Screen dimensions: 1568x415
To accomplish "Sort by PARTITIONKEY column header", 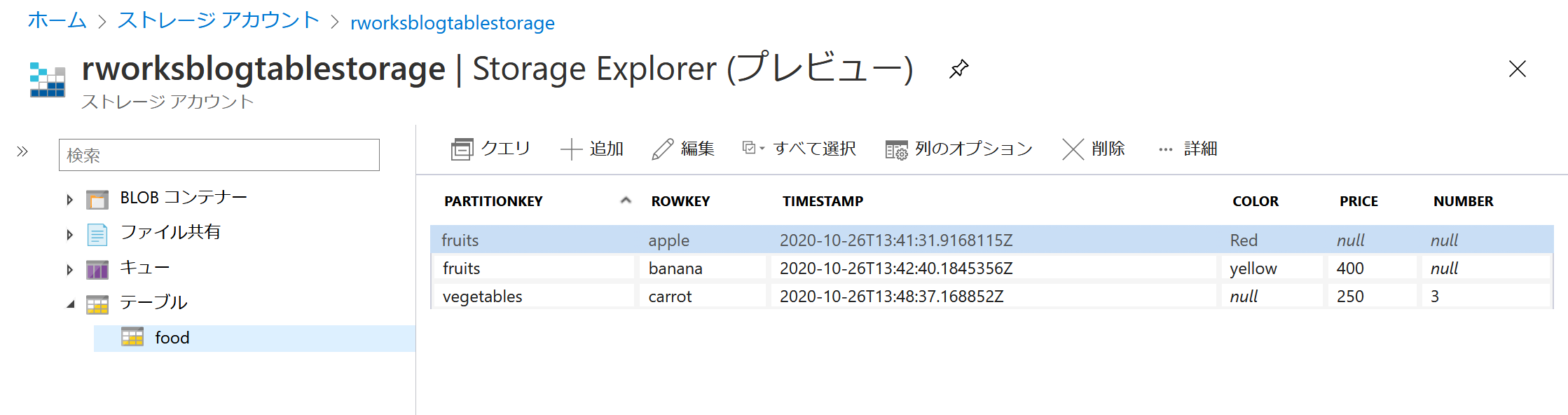I will click(x=493, y=201).
